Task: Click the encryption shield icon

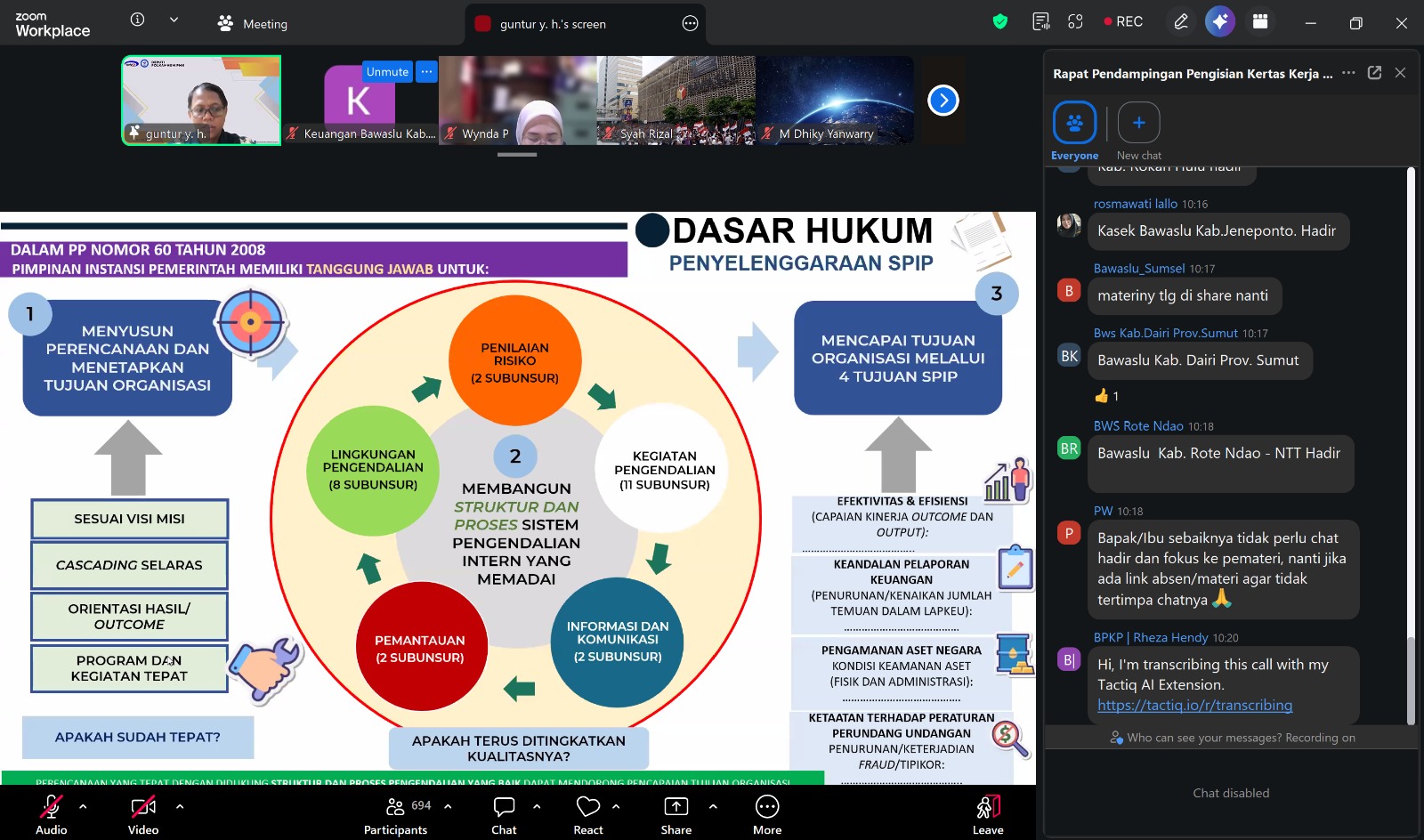Action: 1000,21
